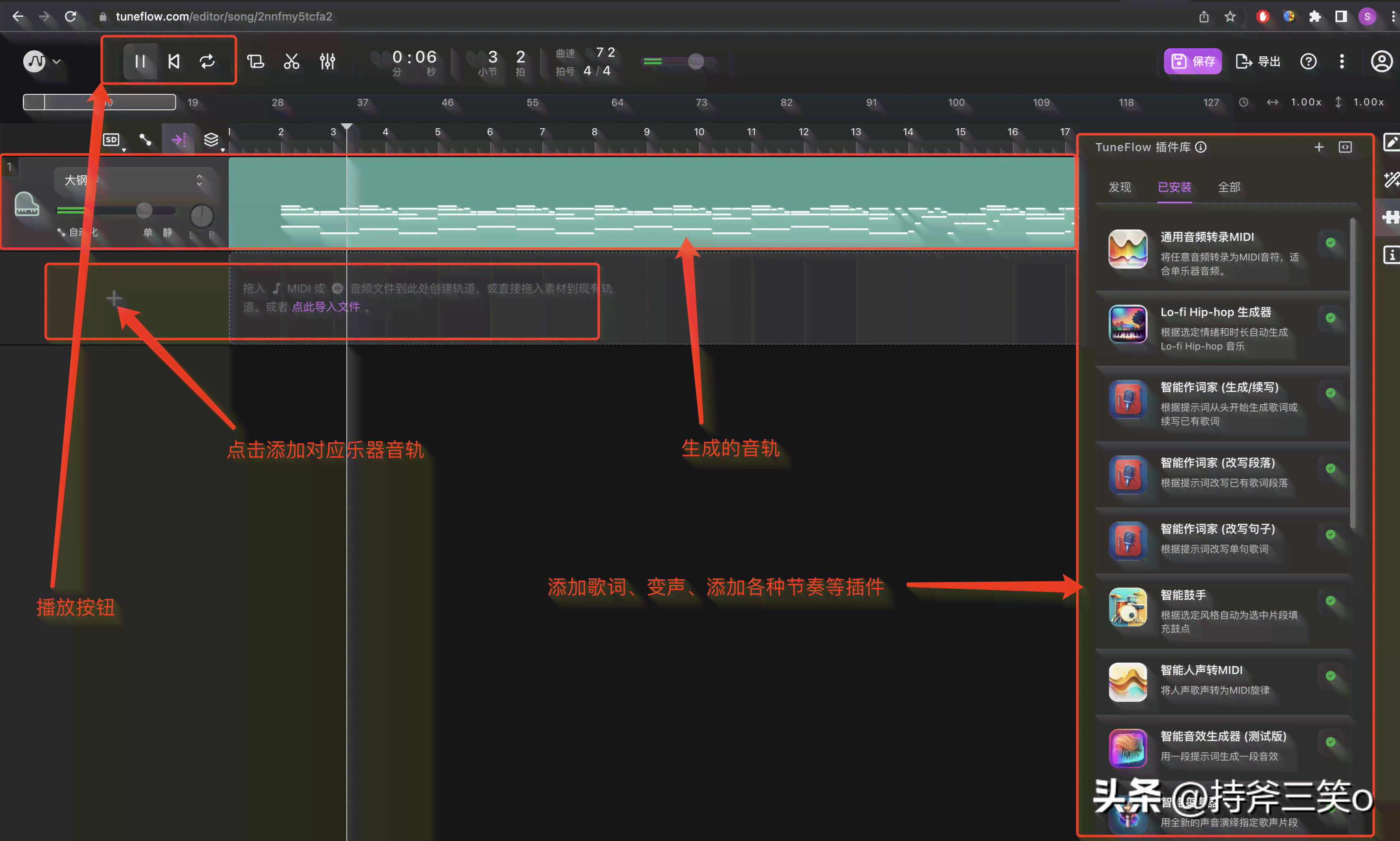Export the song via 导出 button
This screenshot has width=1400, height=841.
pyautogui.click(x=1258, y=61)
